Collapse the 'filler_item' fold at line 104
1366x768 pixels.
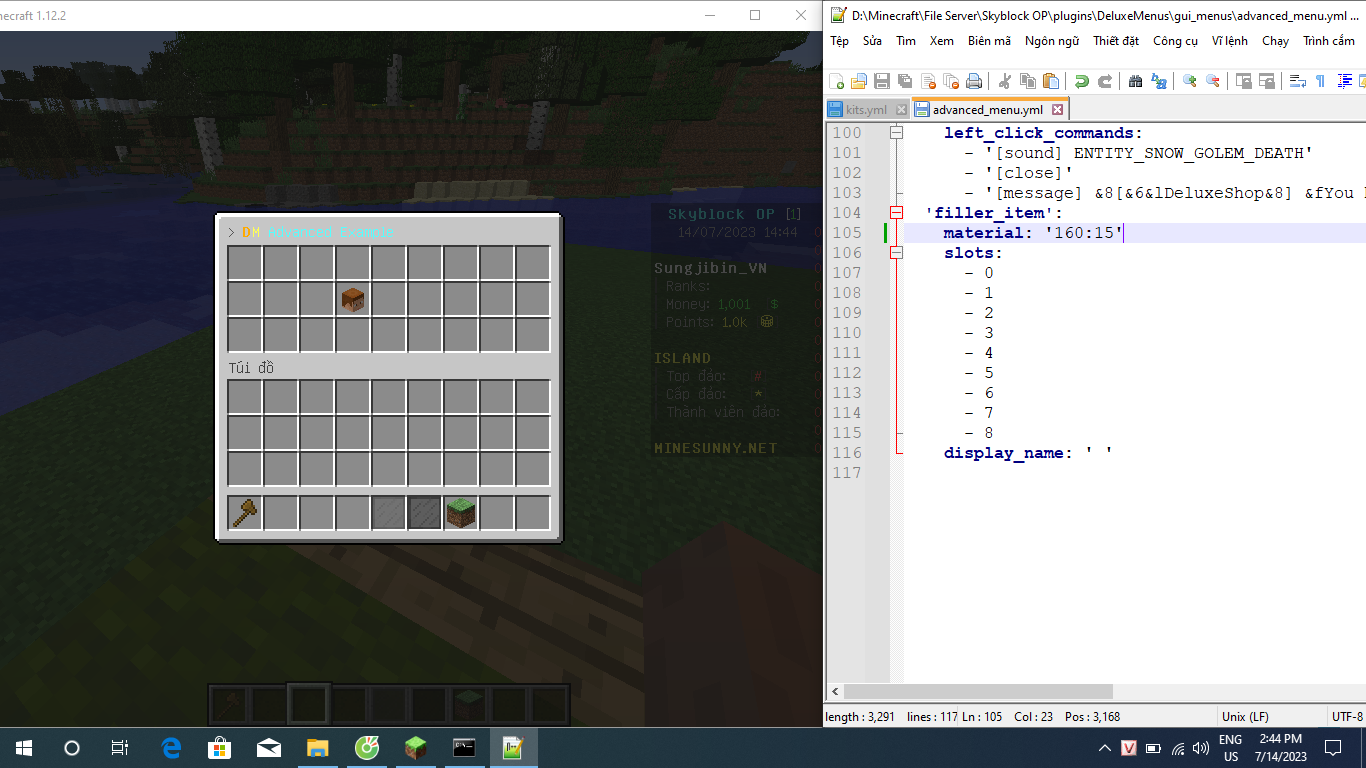[896, 213]
